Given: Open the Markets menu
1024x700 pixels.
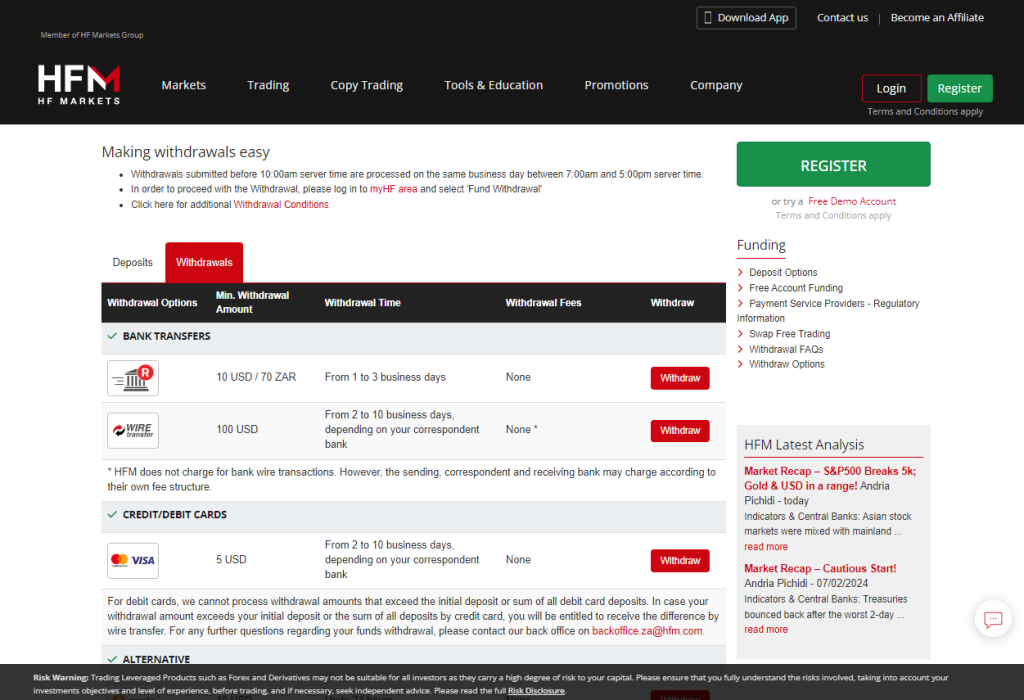Looking at the screenshot, I should (184, 86).
